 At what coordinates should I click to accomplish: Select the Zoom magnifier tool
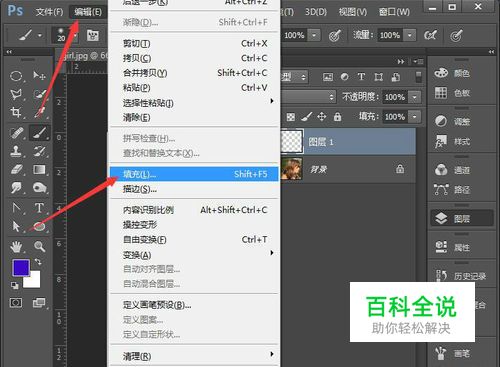[x=39, y=247]
